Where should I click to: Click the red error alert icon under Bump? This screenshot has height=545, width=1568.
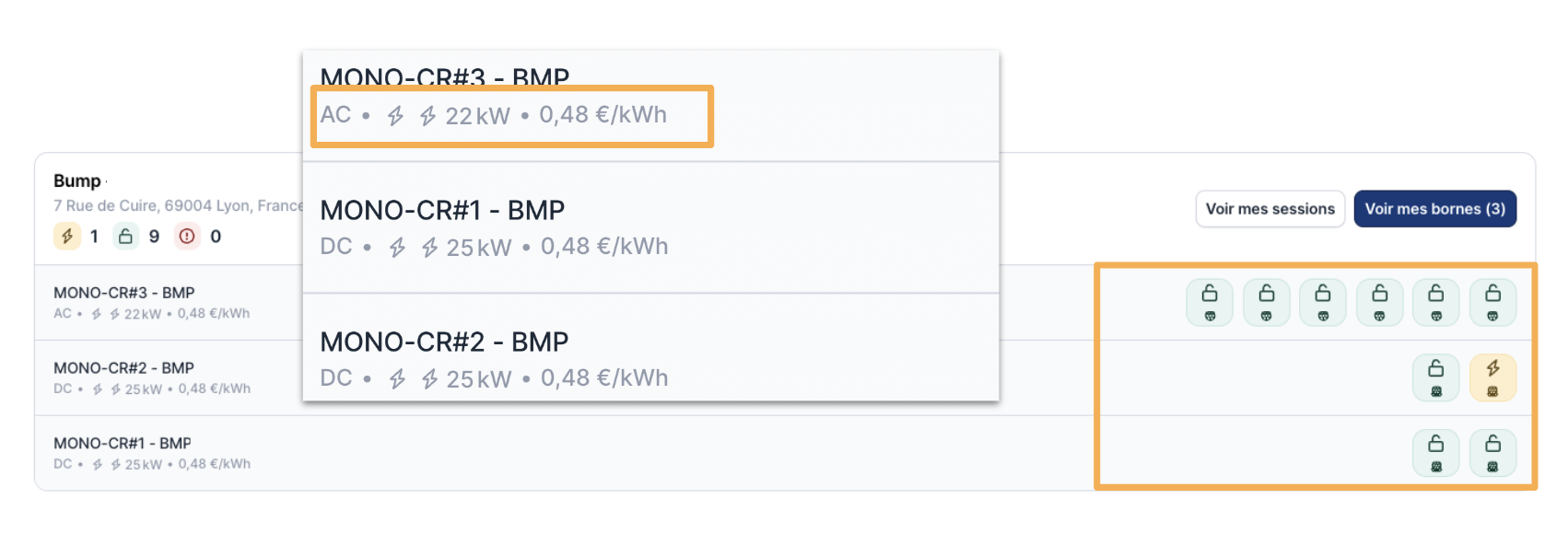[x=187, y=237]
